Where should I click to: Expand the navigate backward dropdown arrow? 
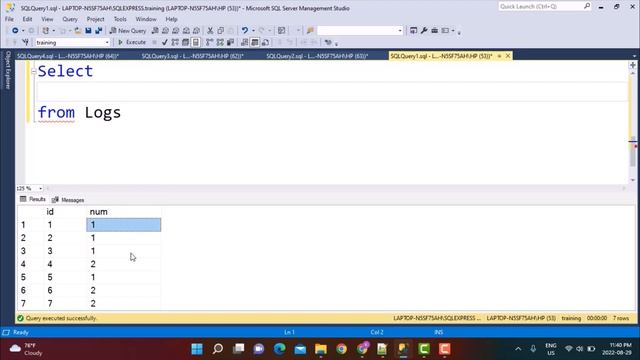pos(23,31)
